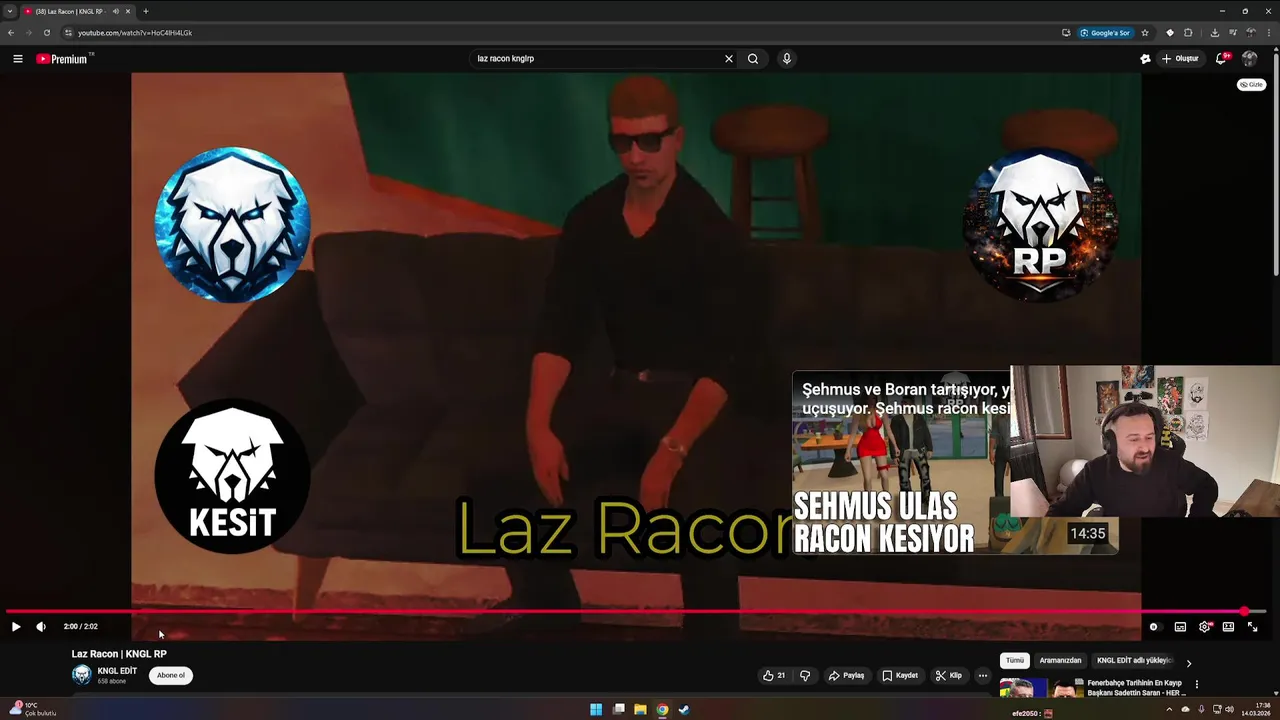The width and height of the screenshot is (1280, 720).
Task: Open the KNGL EDİT channel name link
Action: coord(117,671)
